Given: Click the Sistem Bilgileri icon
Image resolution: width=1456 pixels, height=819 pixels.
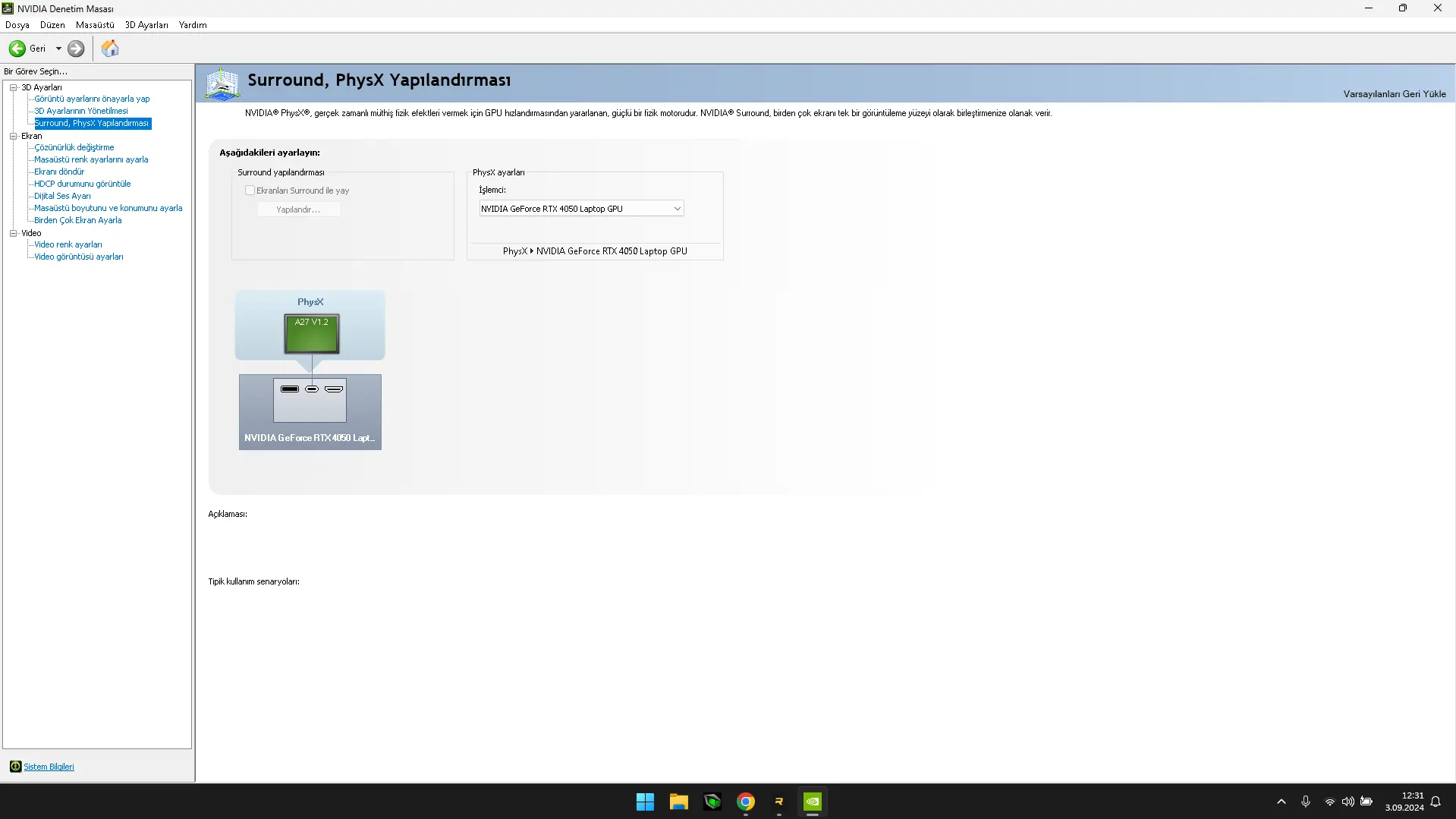Looking at the screenshot, I should tap(15, 767).
